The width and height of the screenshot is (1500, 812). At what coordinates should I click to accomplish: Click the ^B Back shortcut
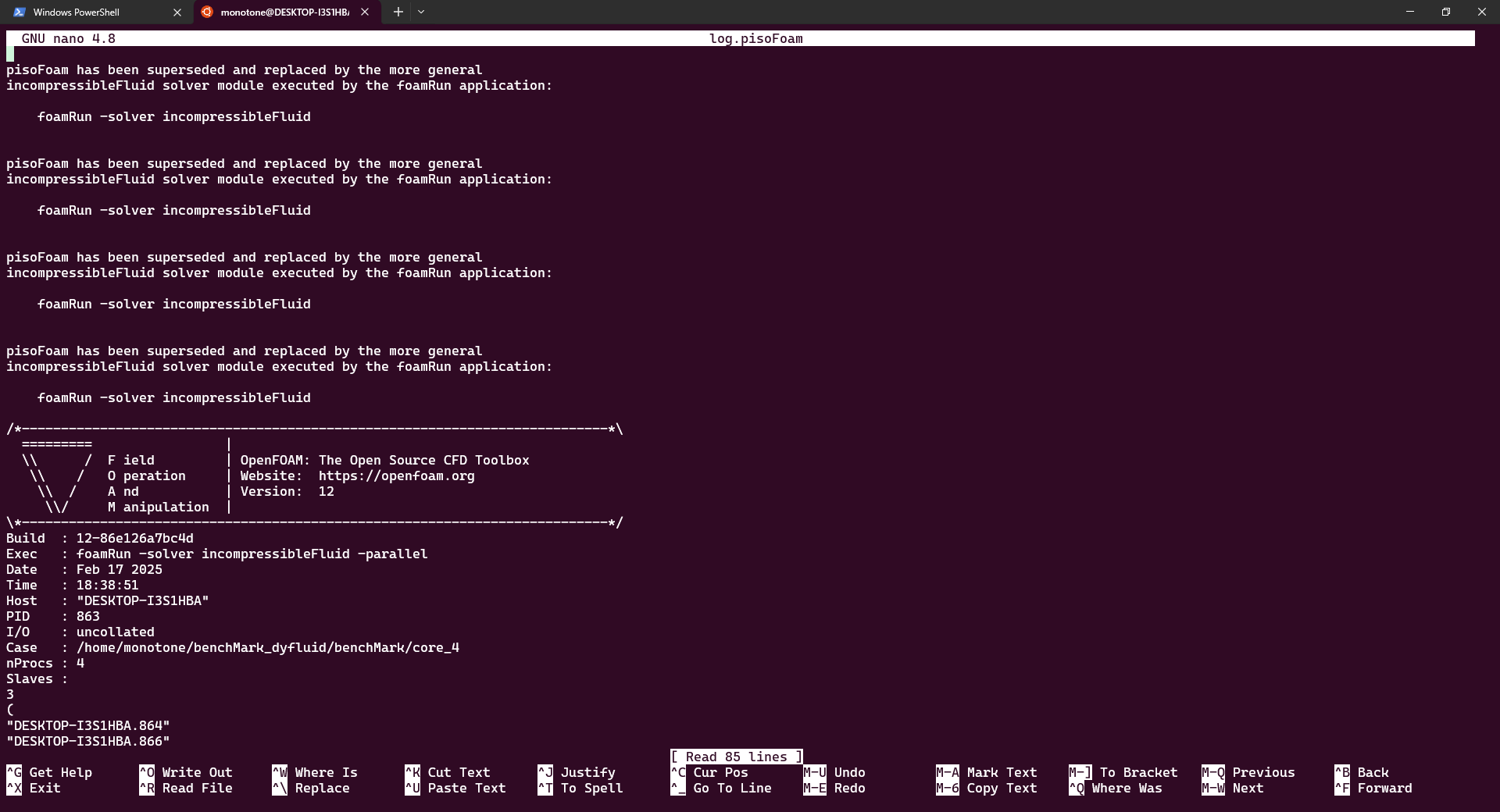1362,772
